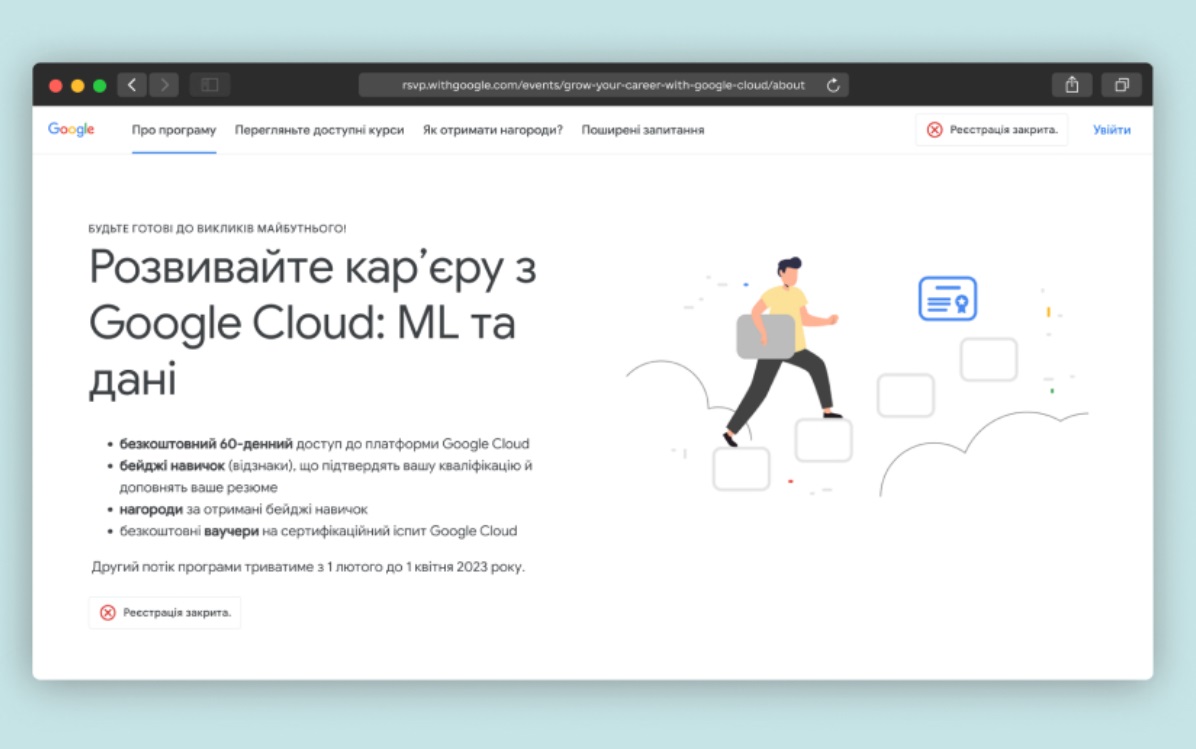This screenshot has width=1196, height=749.
Task: Click the browser forward arrow button
Action: 164,85
